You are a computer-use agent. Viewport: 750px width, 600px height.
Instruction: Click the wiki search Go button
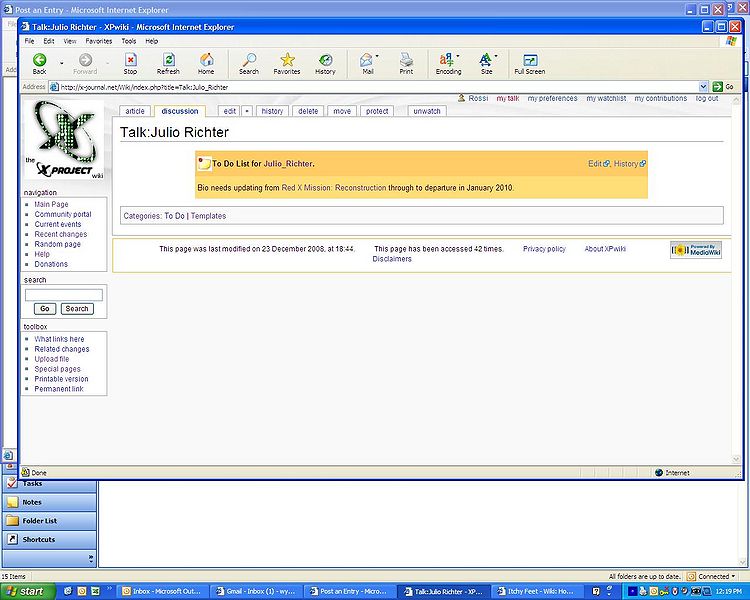[44, 309]
